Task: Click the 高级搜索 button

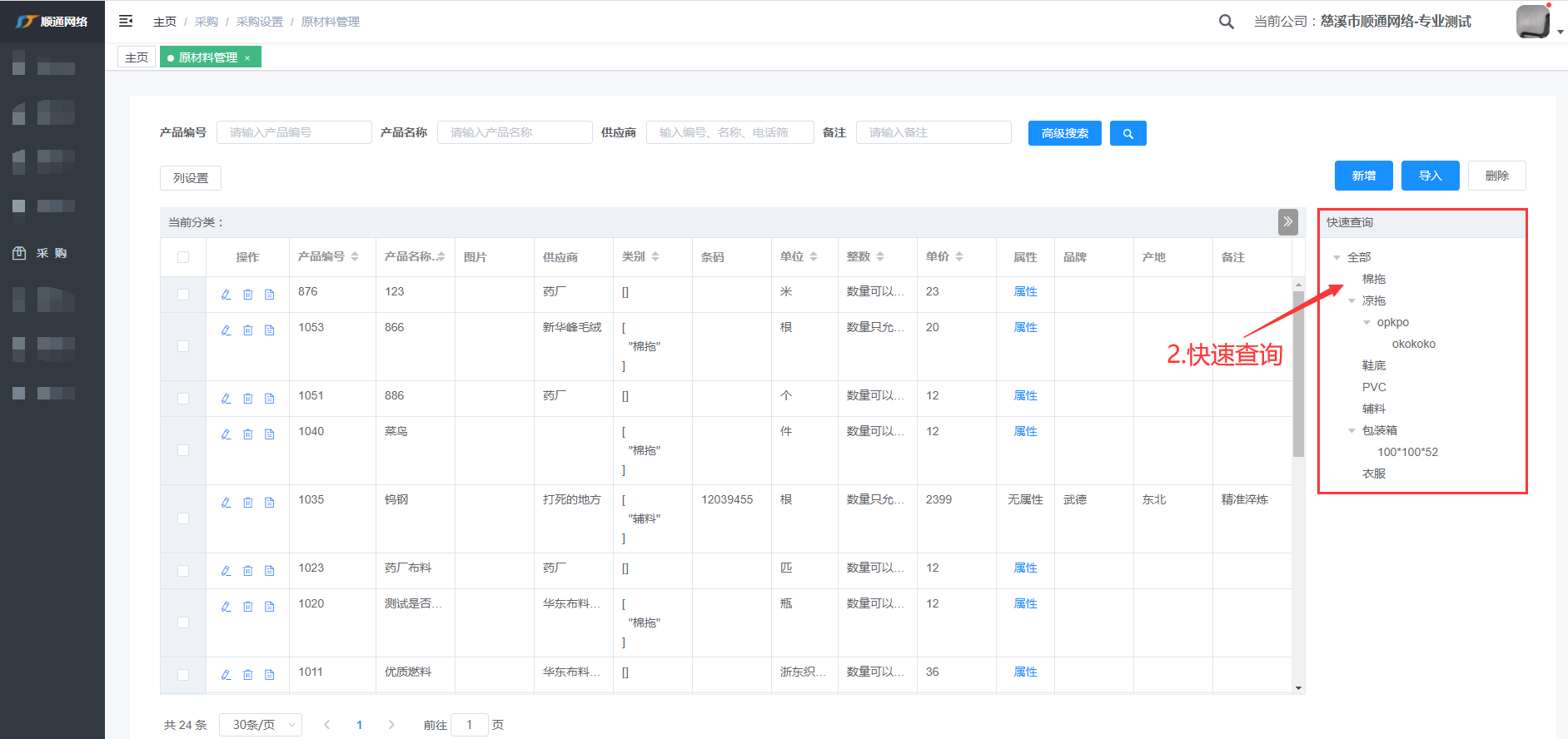Action: point(1064,133)
